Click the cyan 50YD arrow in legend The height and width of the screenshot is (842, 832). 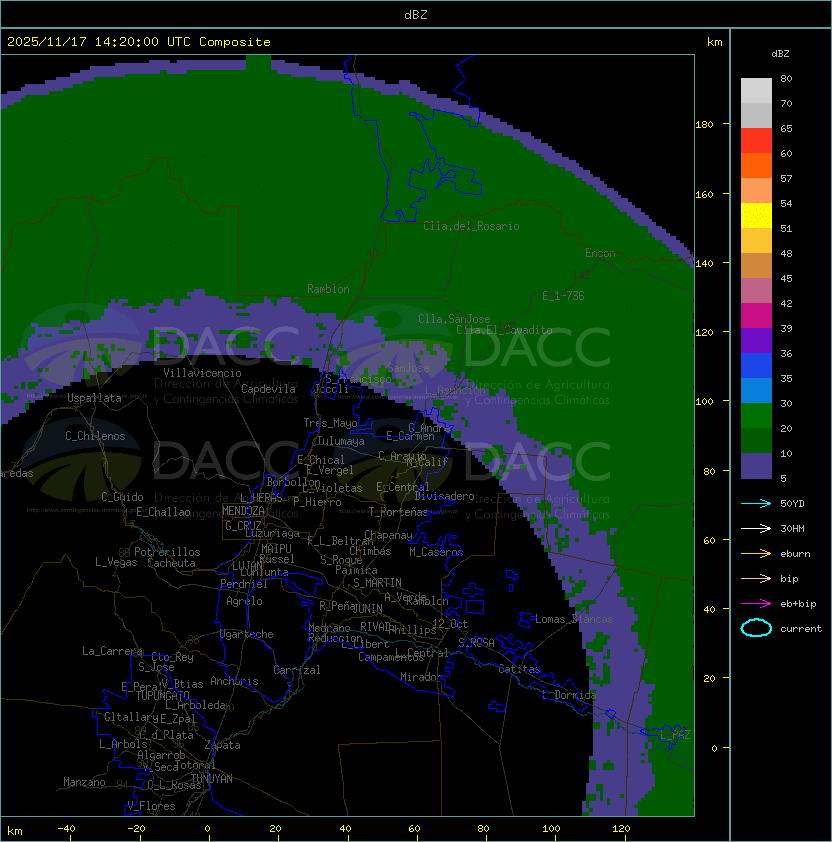point(756,503)
